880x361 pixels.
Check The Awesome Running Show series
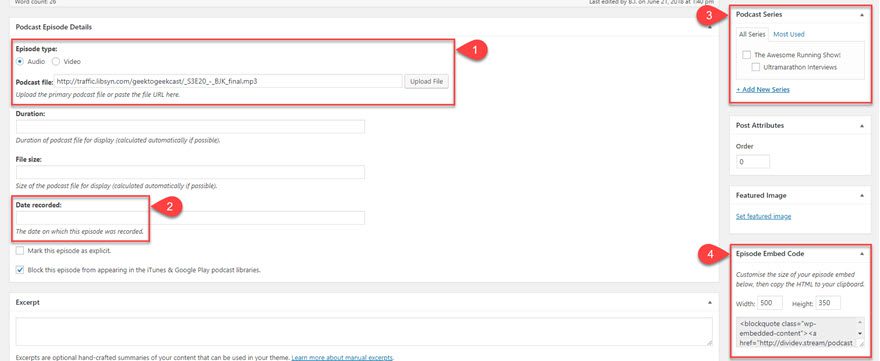[x=746, y=55]
